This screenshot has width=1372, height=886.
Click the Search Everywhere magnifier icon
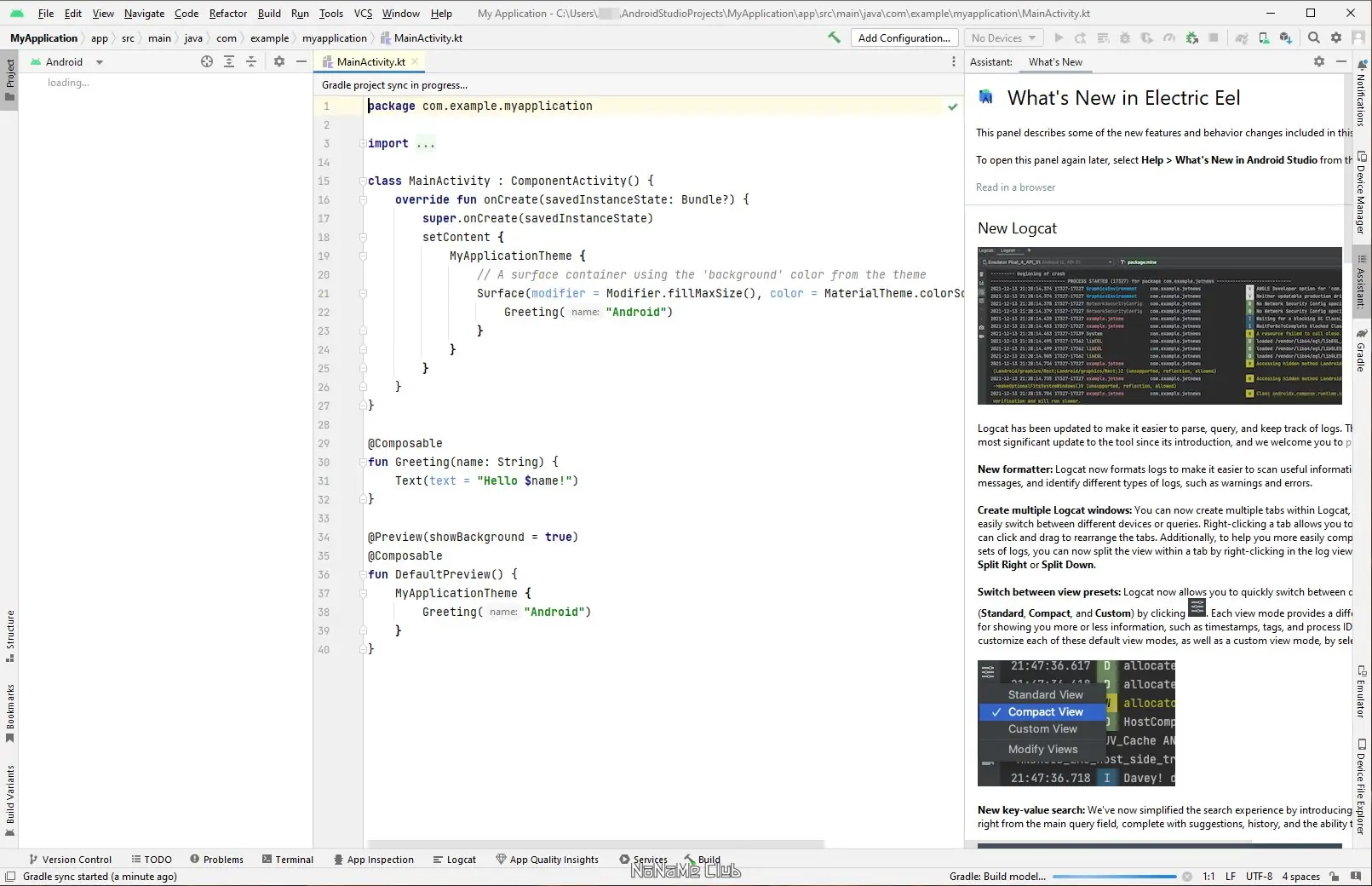tap(1314, 37)
